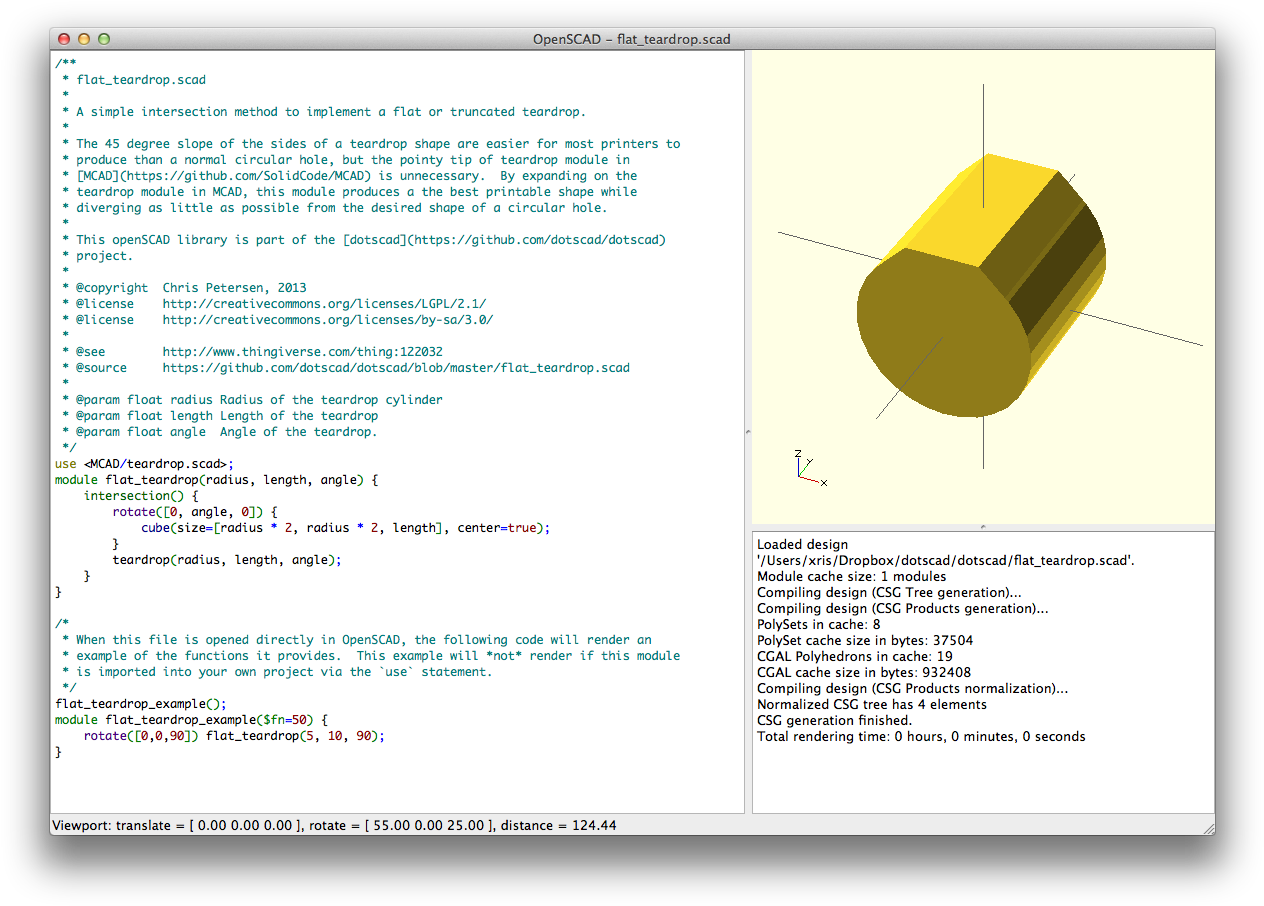This screenshot has width=1264, height=906.
Task: Click the green zoom window button
Action: [104, 39]
